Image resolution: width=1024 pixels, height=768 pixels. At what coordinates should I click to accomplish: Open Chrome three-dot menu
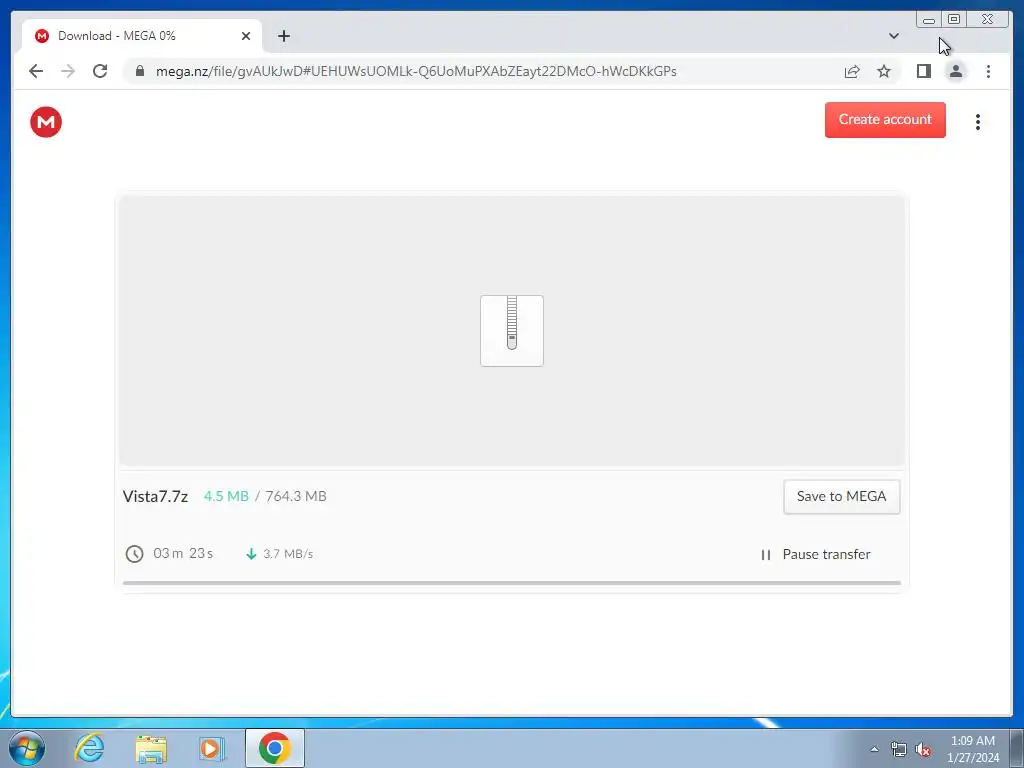point(988,71)
